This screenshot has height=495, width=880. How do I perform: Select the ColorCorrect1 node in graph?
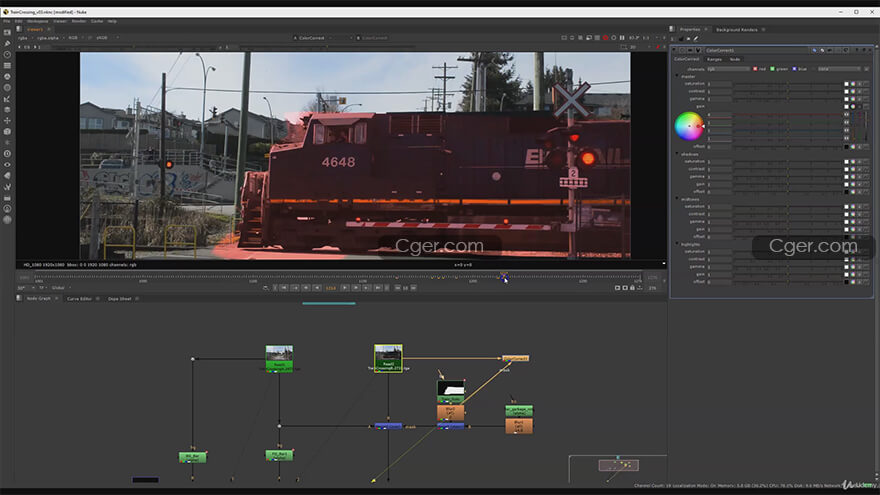(515, 358)
